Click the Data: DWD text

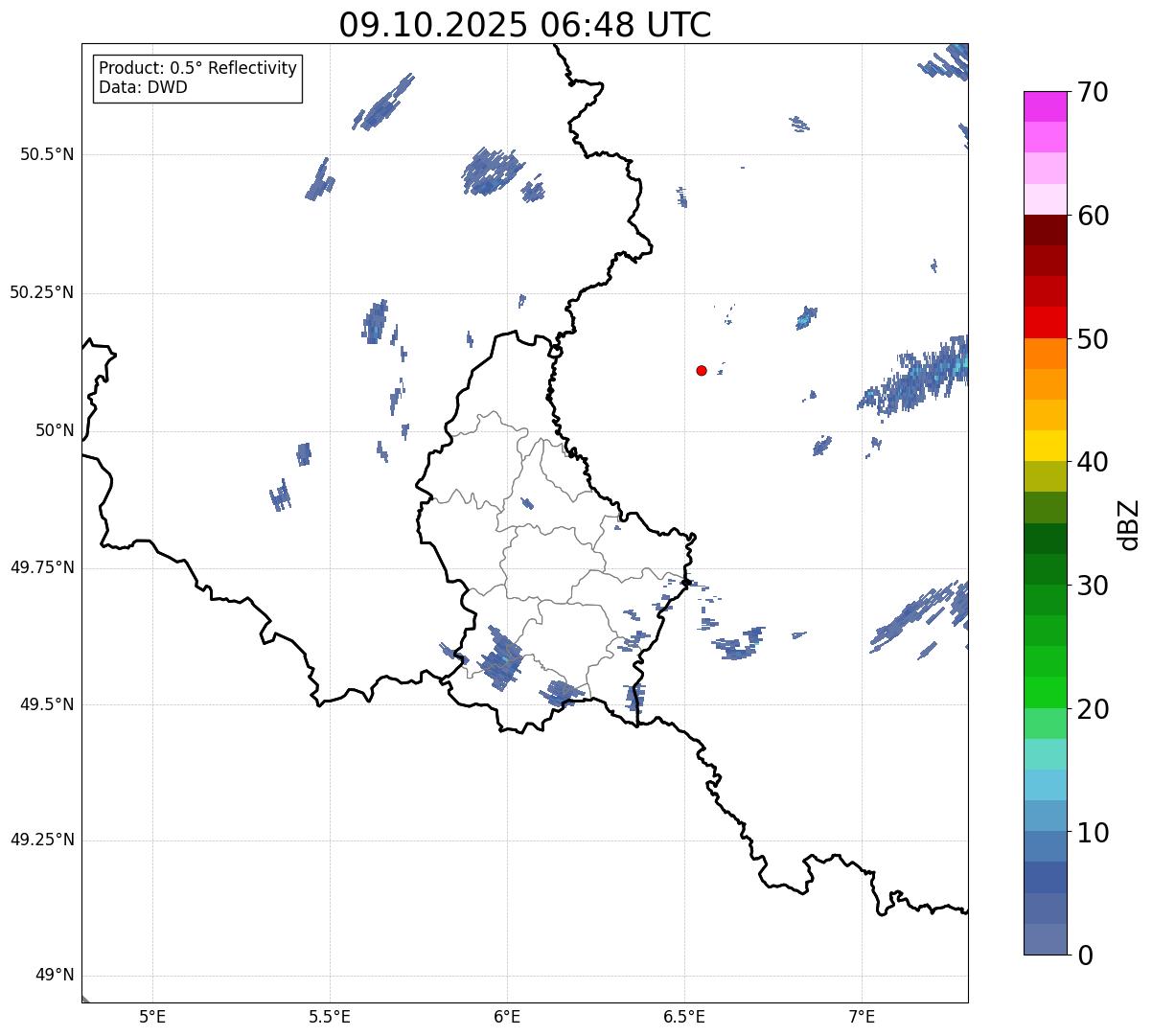click(143, 87)
